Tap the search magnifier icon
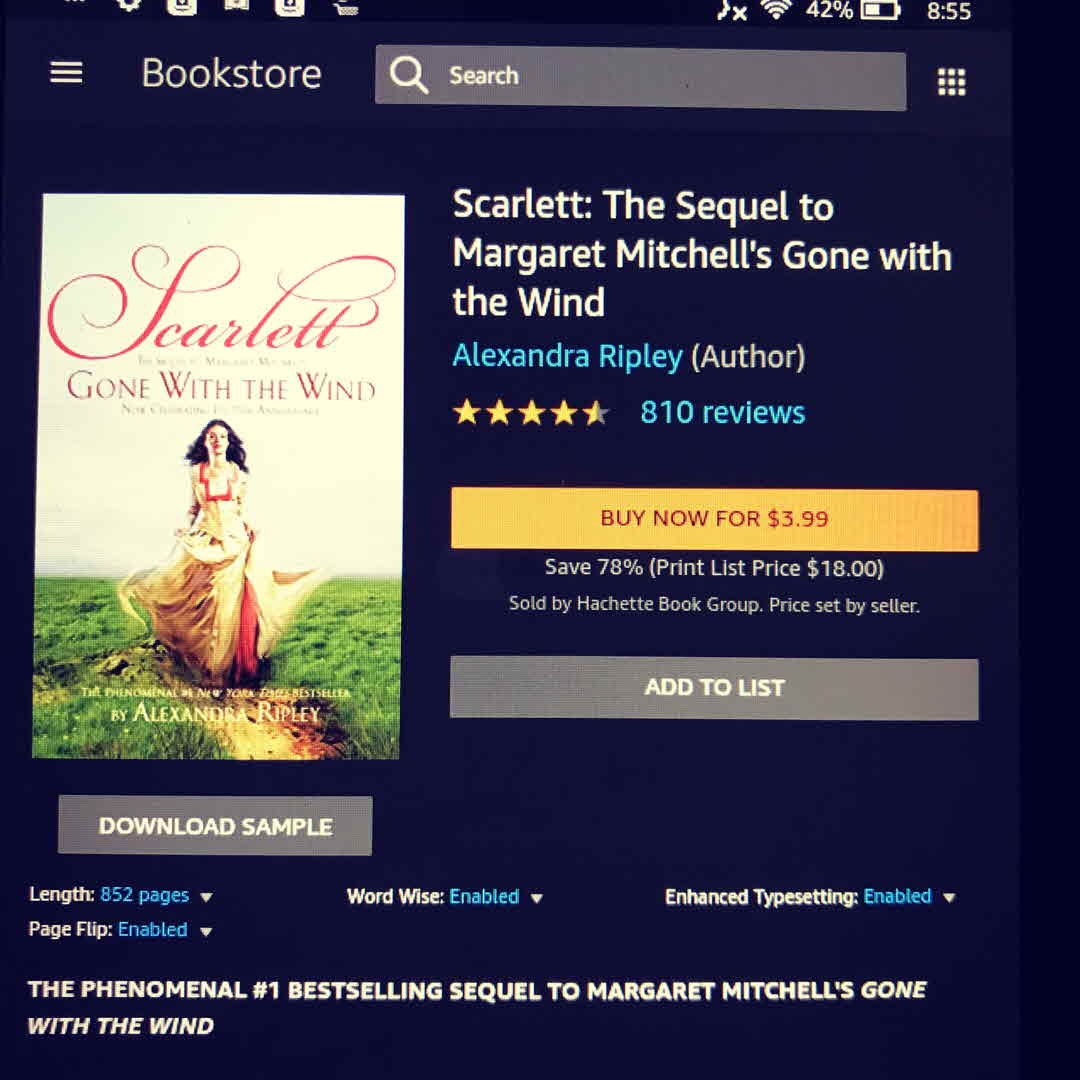The width and height of the screenshot is (1080, 1080). pyautogui.click(x=408, y=74)
